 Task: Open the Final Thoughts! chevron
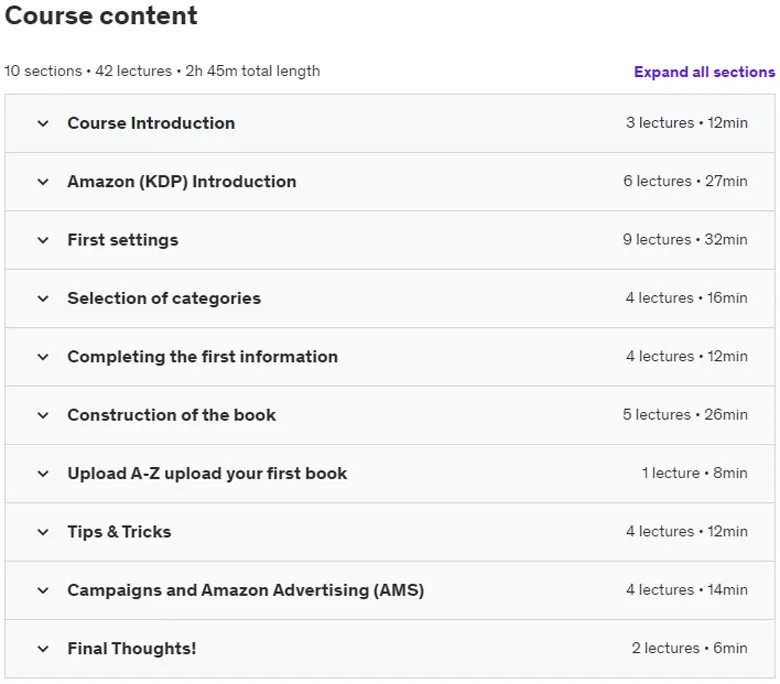pyautogui.click(x=43, y=649)
